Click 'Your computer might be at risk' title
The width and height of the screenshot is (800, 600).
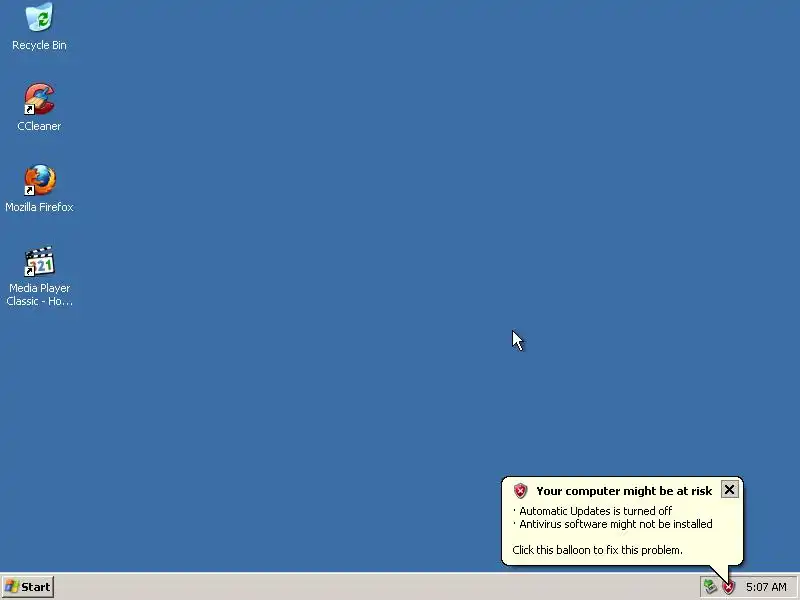coord(623,491)
